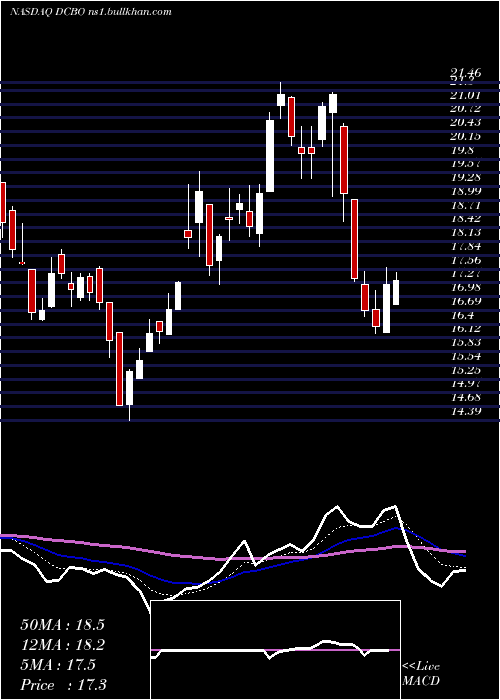
Task: Click the 17.84 price axis label
Action: 466,246
